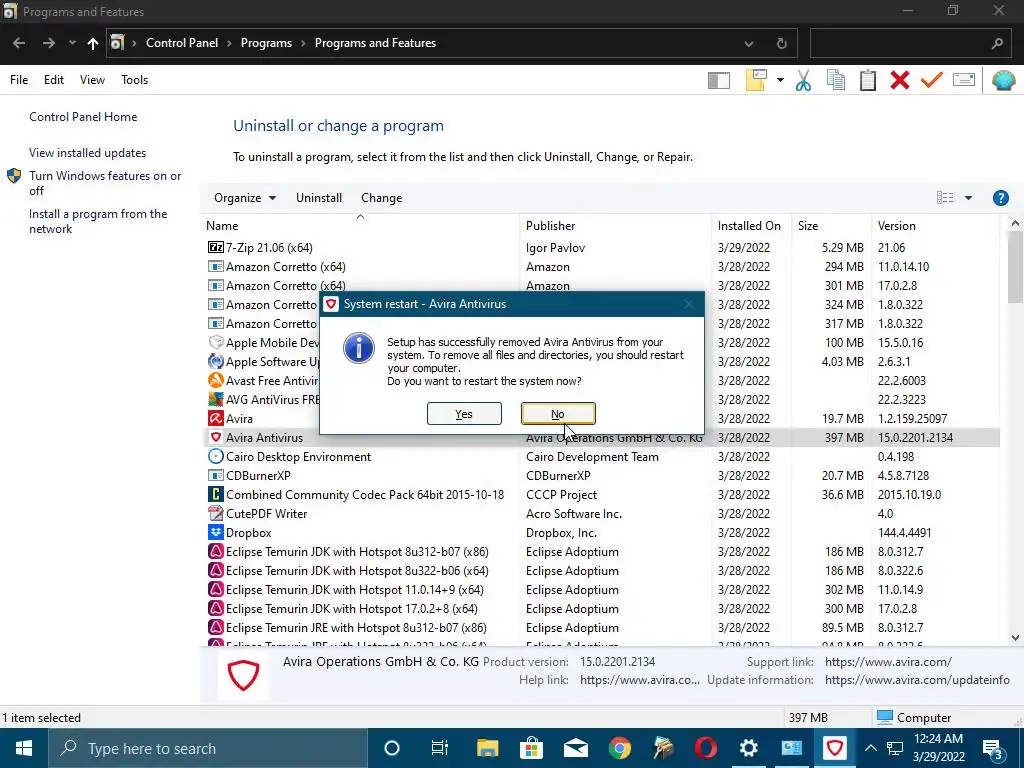
Task: Open the view options dropdown arrow
Action: coord(968,198)
